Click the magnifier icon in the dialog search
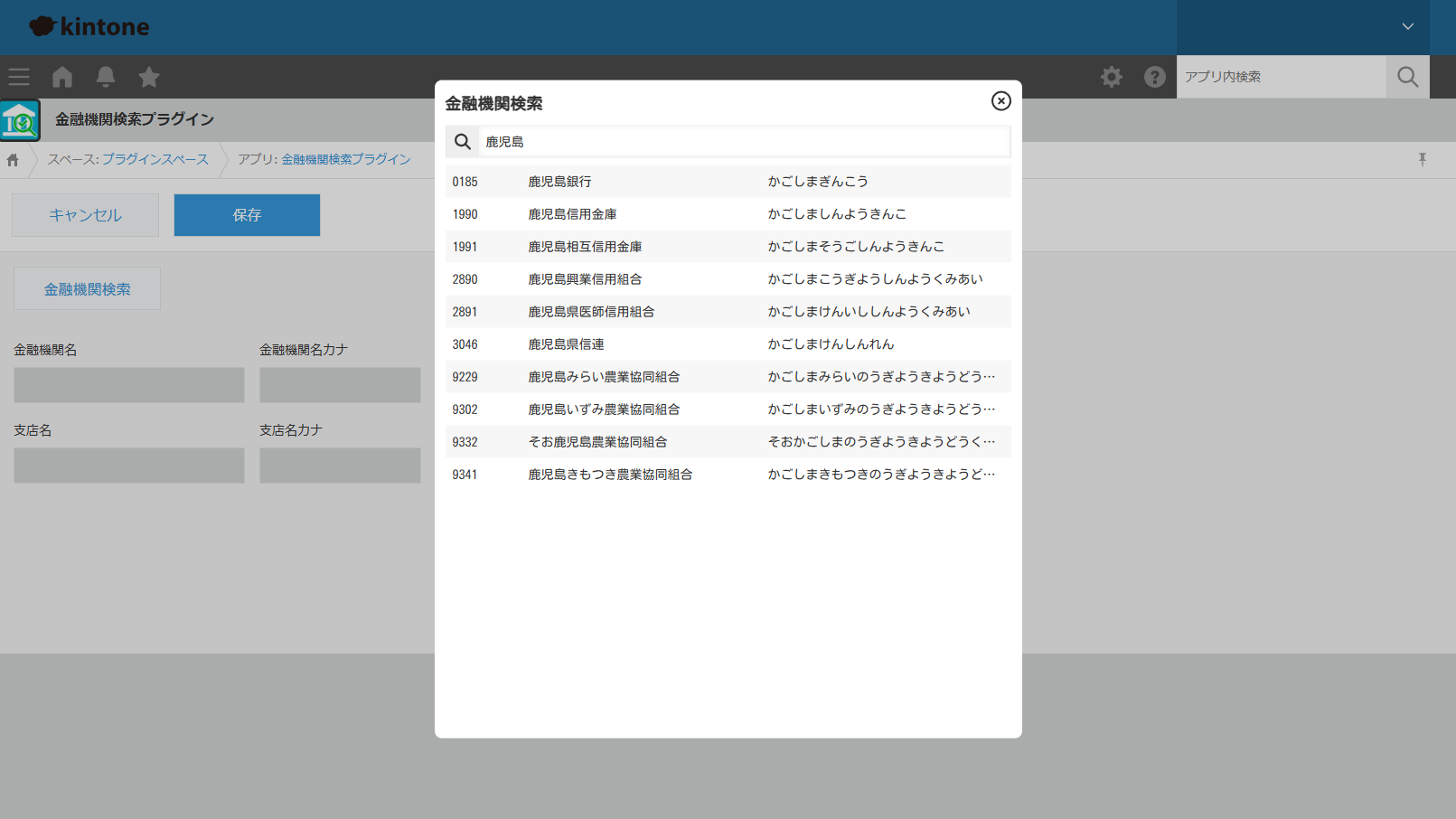Screen dimensions: 1456x819 pos(463,142)
